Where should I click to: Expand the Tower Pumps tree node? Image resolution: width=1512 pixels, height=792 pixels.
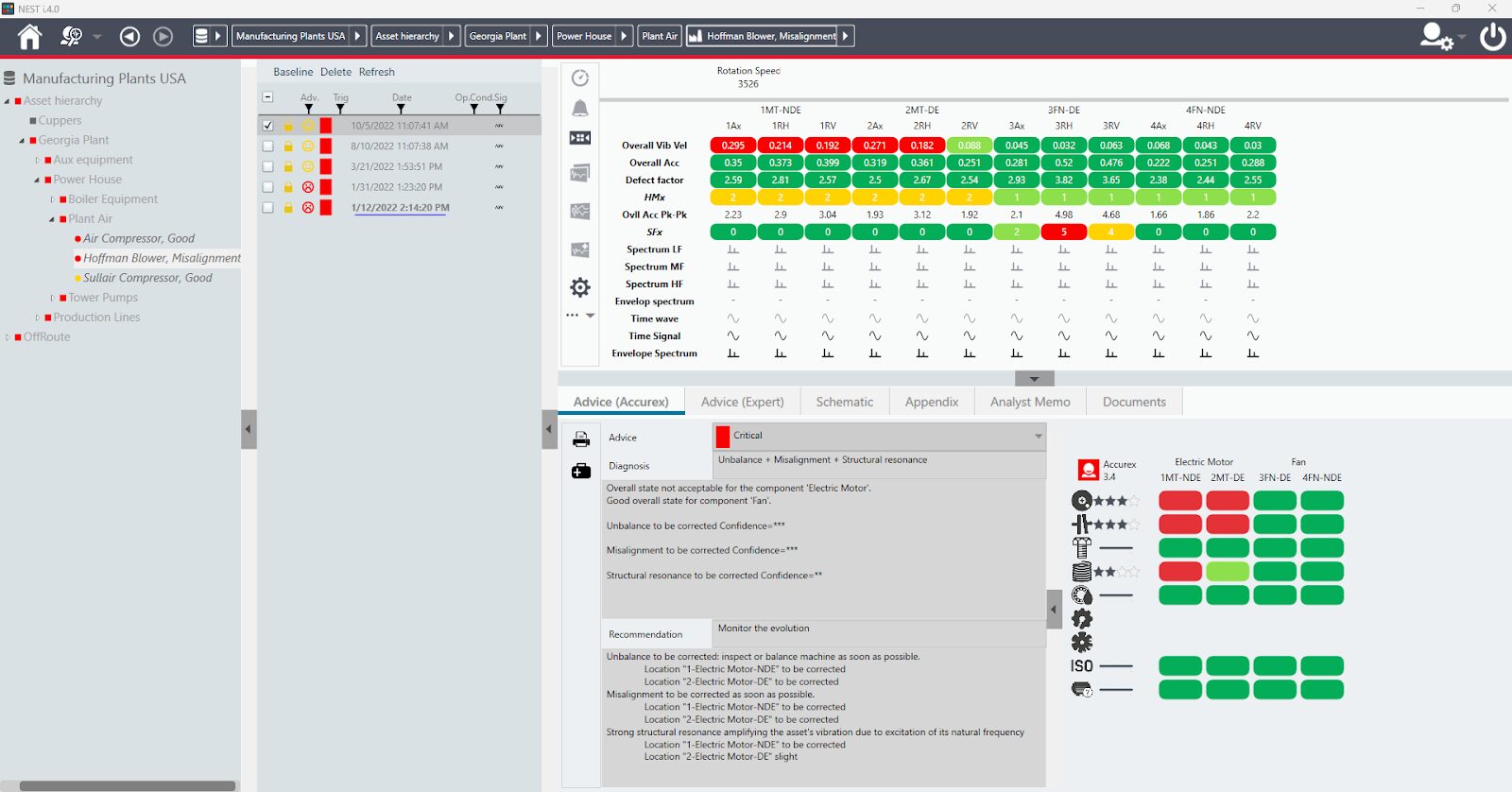point(53,298)
